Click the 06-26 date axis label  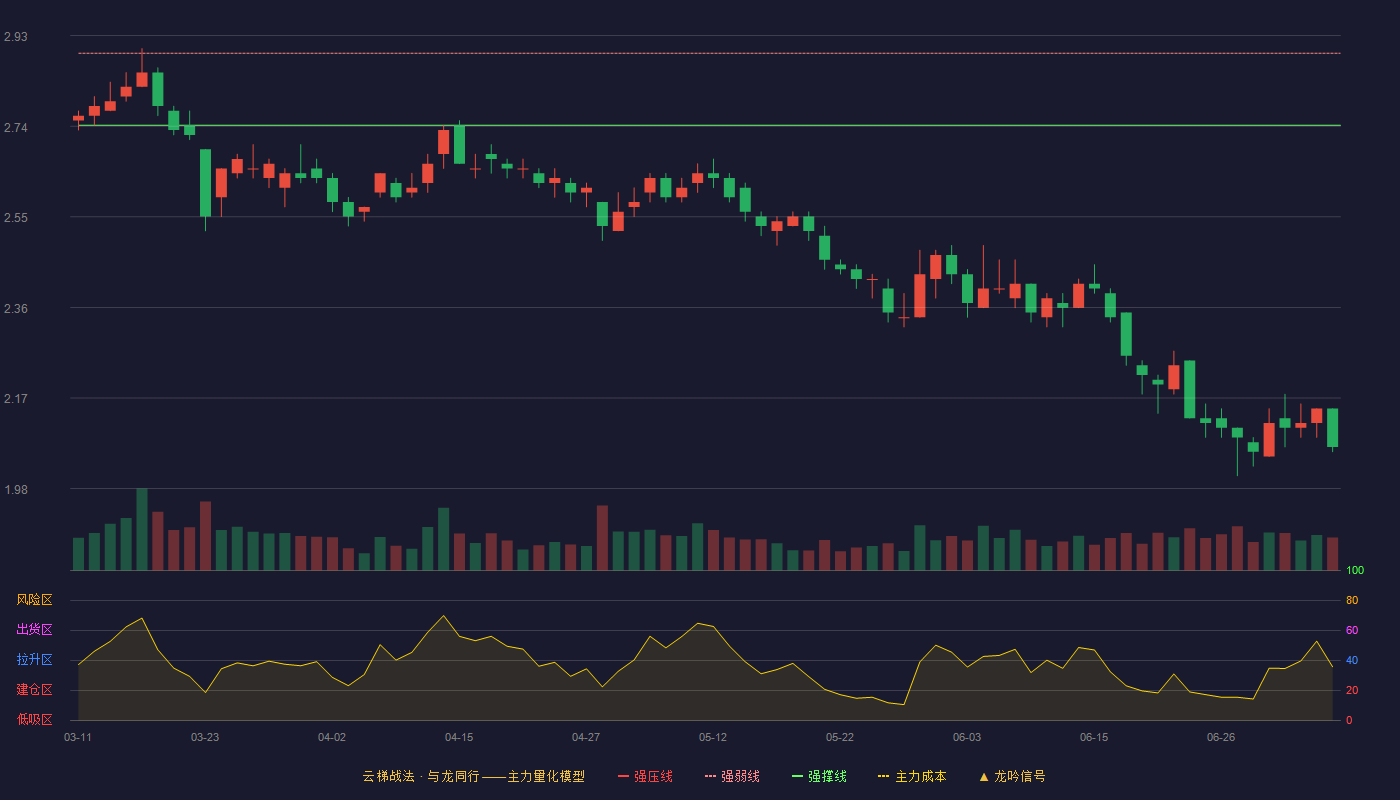pyautogui.click(x=1221, y=737)
